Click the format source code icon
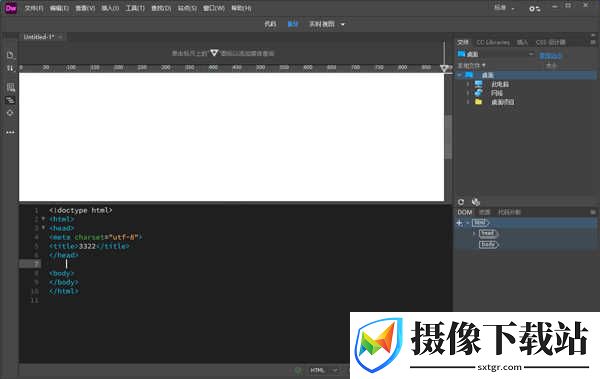This screenshot has width=600, height=379. point(10,100)
